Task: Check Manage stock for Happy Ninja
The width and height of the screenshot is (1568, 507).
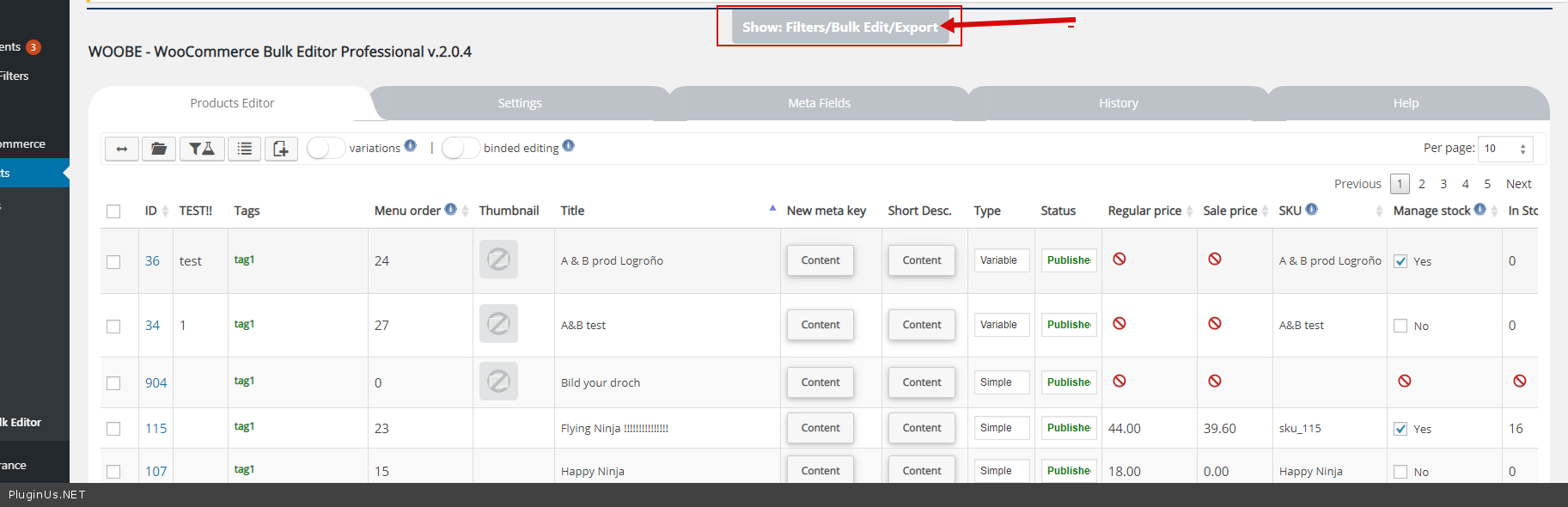Action: (x=1400, y=472)
